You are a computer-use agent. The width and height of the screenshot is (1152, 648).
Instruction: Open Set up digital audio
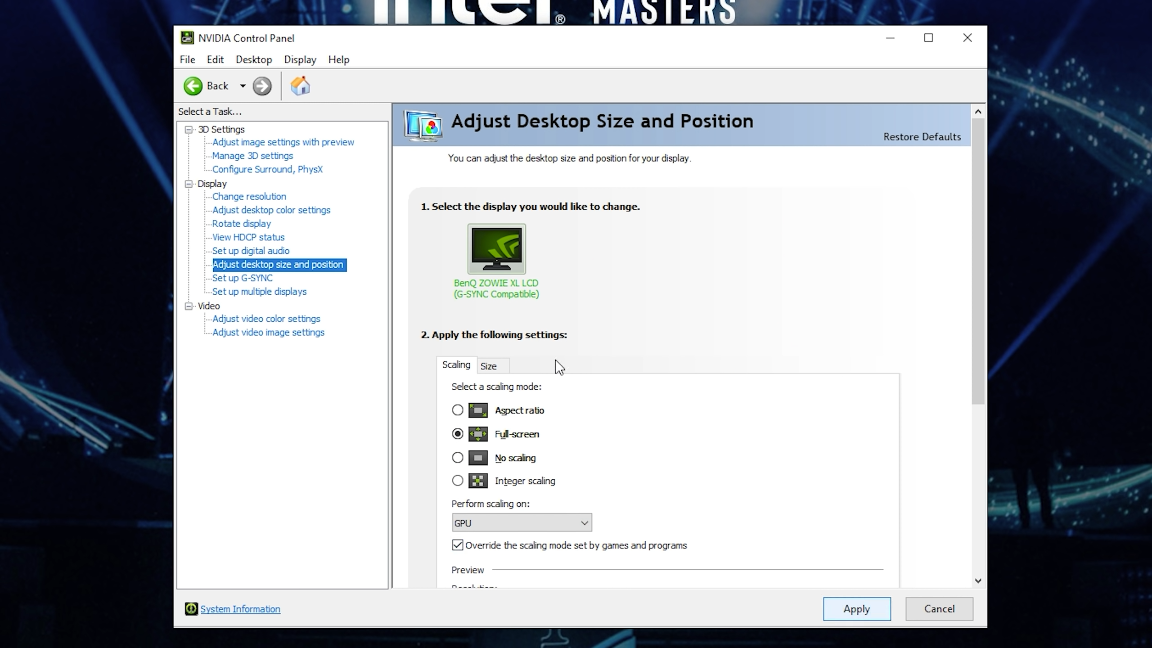pos(251,251)
